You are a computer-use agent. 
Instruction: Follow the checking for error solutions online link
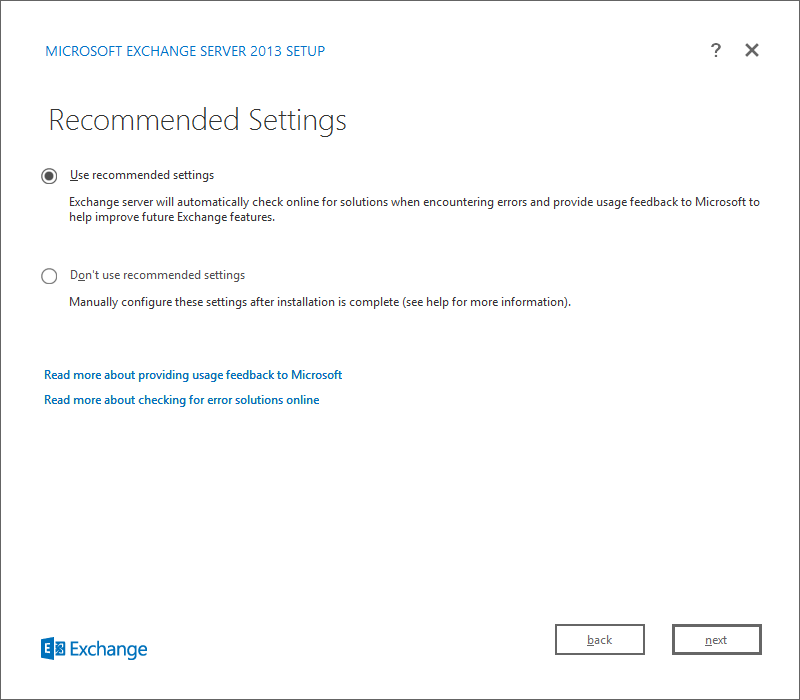(182, 400)
